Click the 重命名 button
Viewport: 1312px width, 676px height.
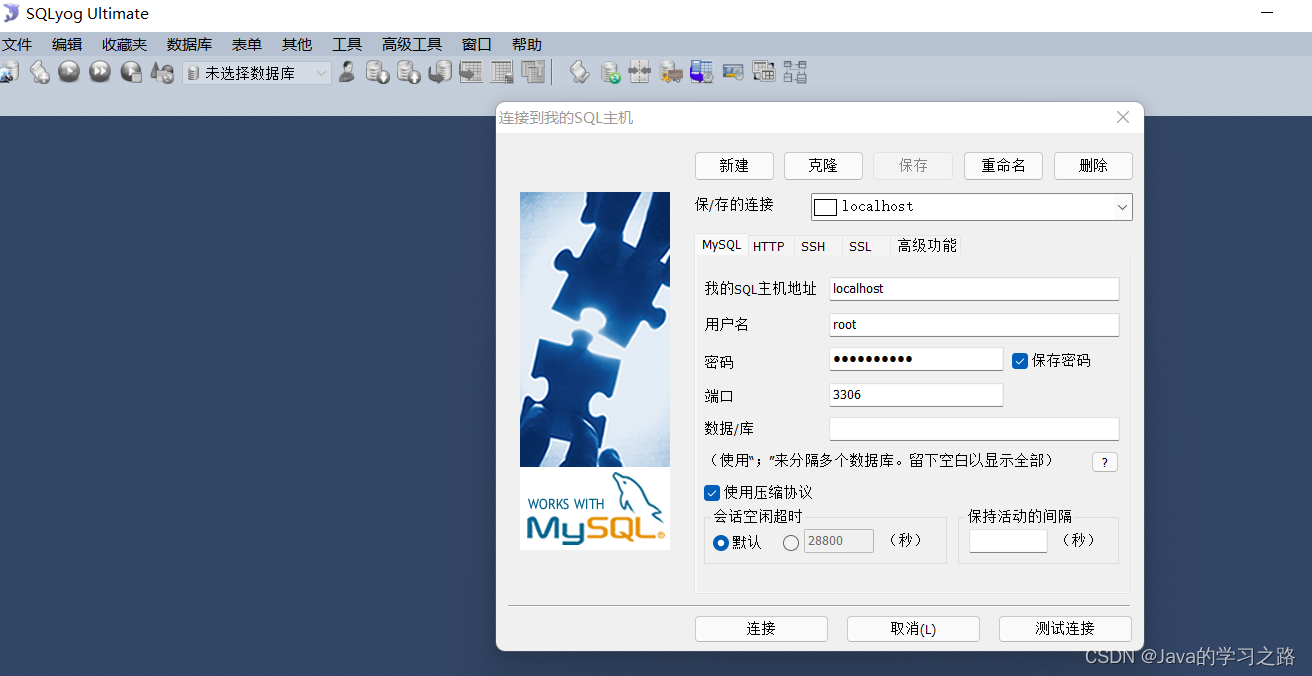click(1003, 166)
